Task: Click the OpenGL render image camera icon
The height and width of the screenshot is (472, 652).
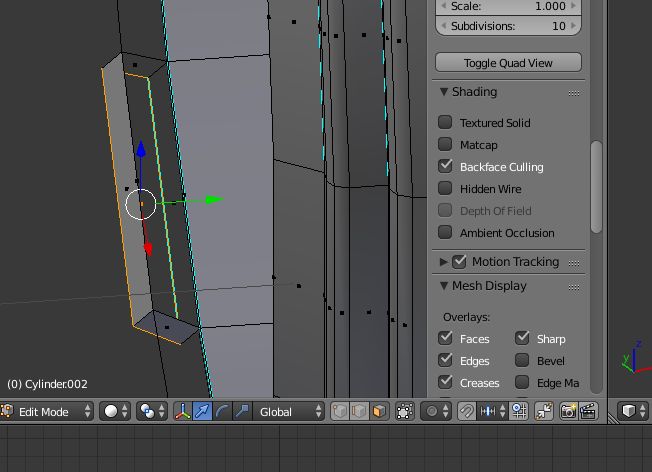Action: [x=568, y=412]
